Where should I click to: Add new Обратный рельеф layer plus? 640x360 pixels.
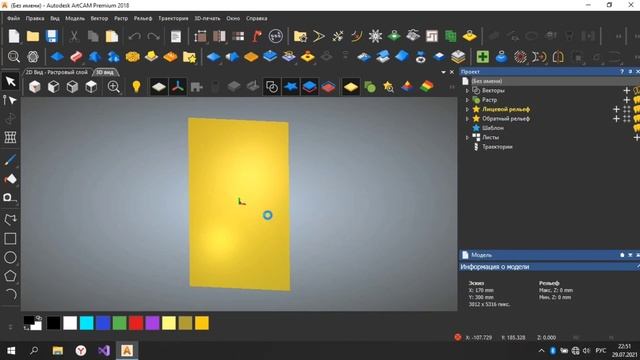[616, 119]
